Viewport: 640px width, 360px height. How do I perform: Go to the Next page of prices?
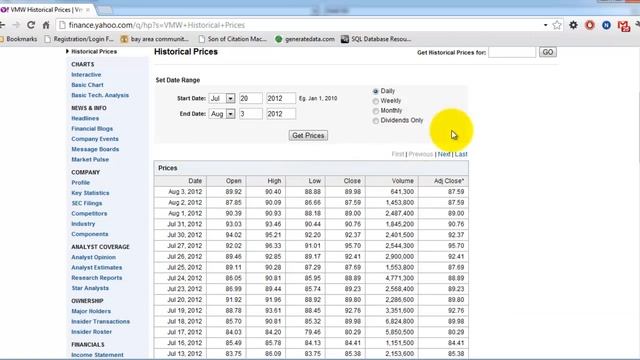[x=444, y=154]
